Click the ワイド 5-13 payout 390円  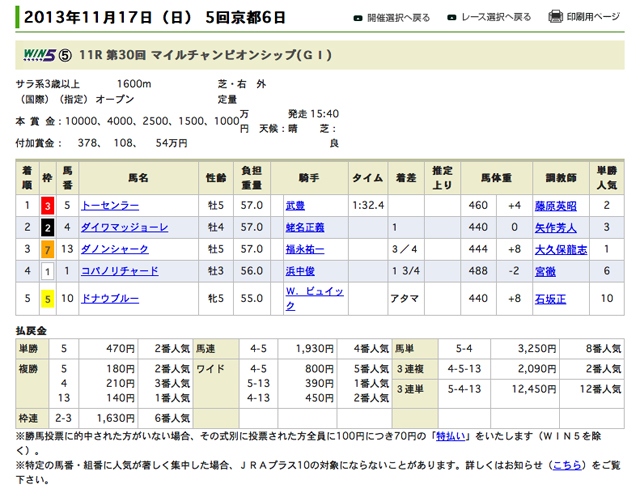coord(319,383)
